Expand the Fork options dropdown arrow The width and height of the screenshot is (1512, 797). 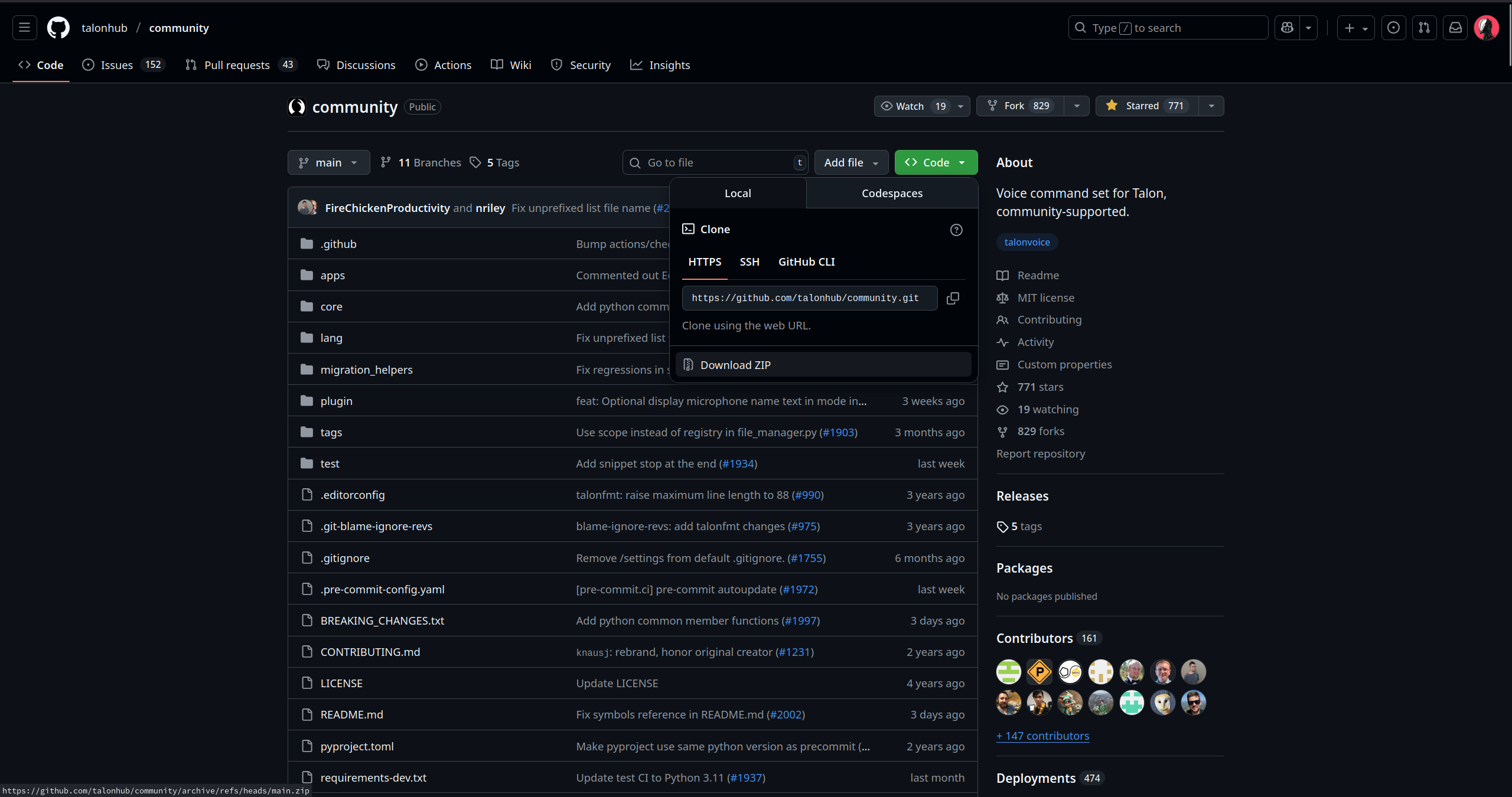[x=1077, y=106]
